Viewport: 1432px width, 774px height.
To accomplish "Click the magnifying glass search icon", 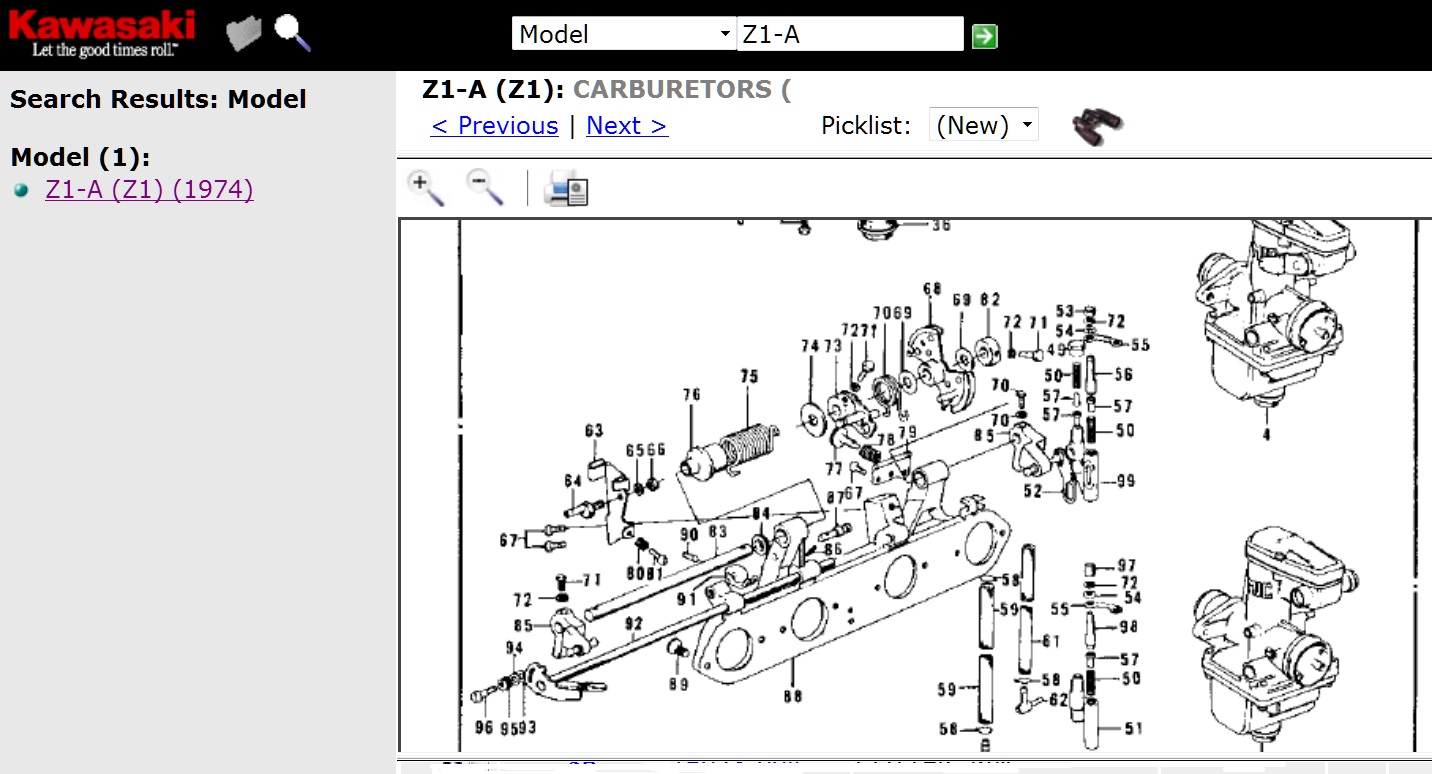I will 292,33.
